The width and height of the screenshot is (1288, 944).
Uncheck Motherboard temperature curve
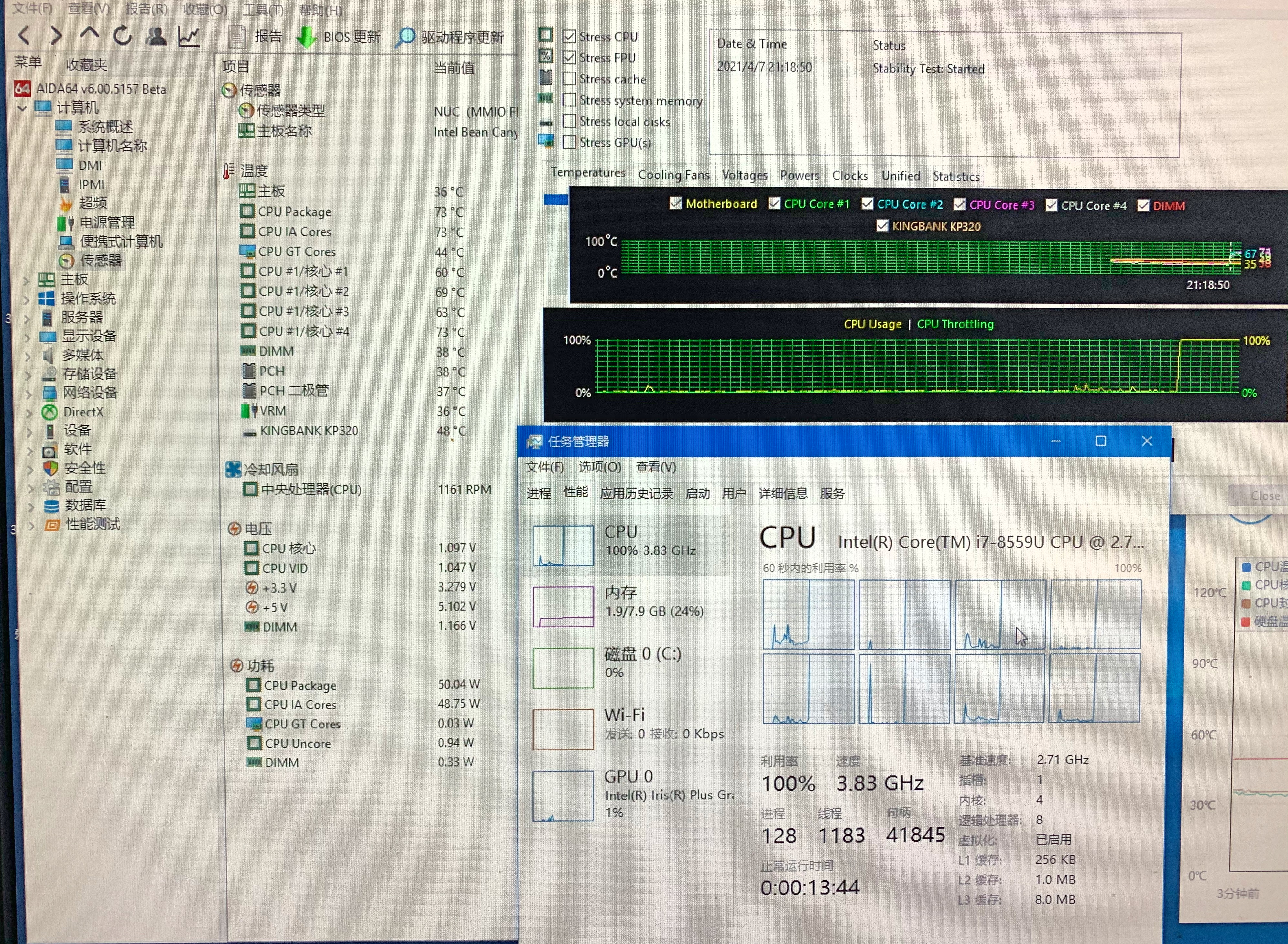(x=675, y=204)
